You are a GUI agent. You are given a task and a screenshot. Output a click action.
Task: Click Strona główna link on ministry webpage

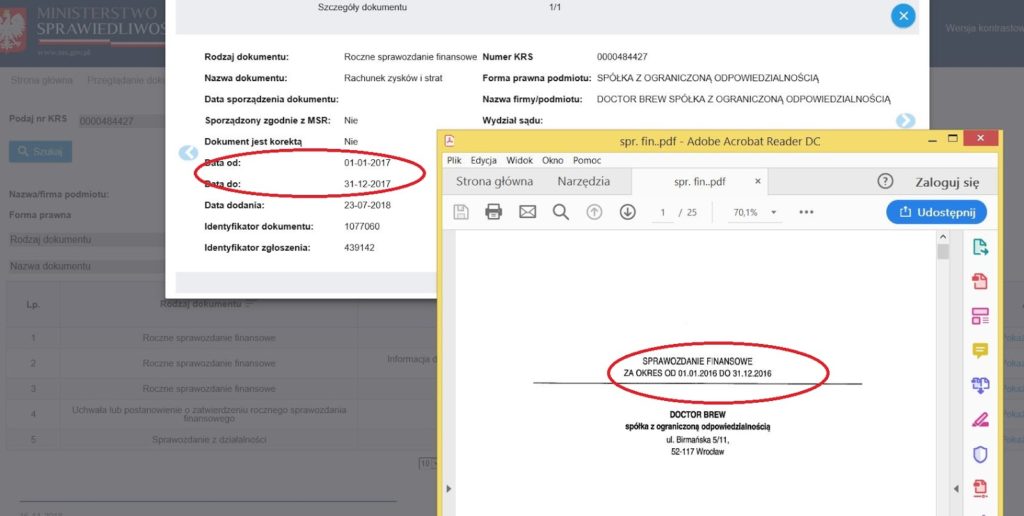click(40, 80)
